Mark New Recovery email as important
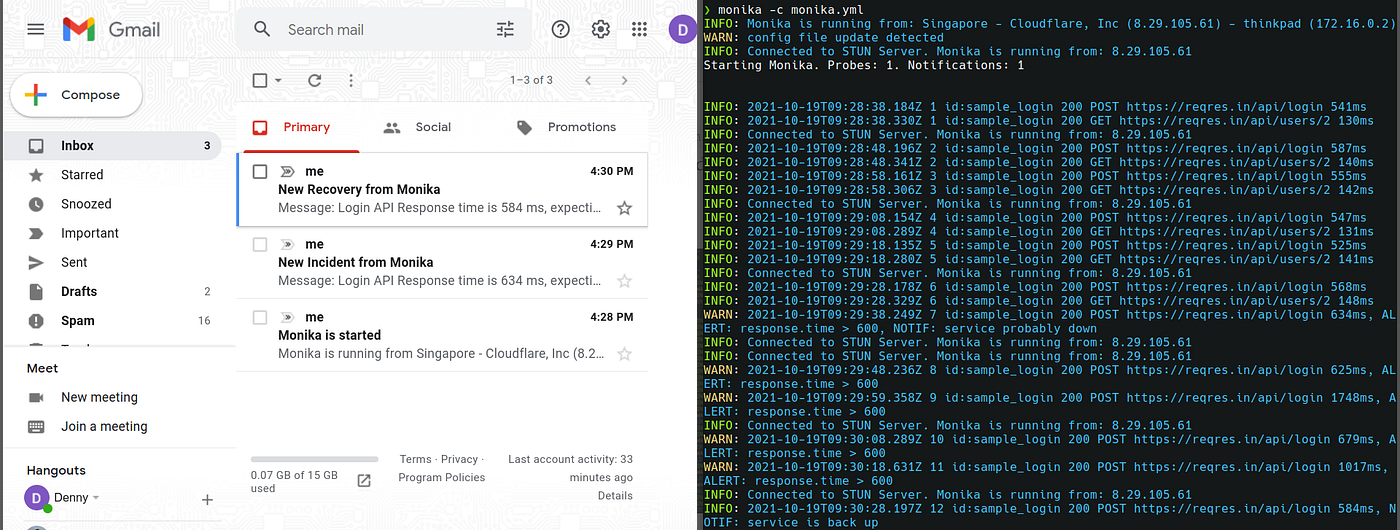 [287, 171]
